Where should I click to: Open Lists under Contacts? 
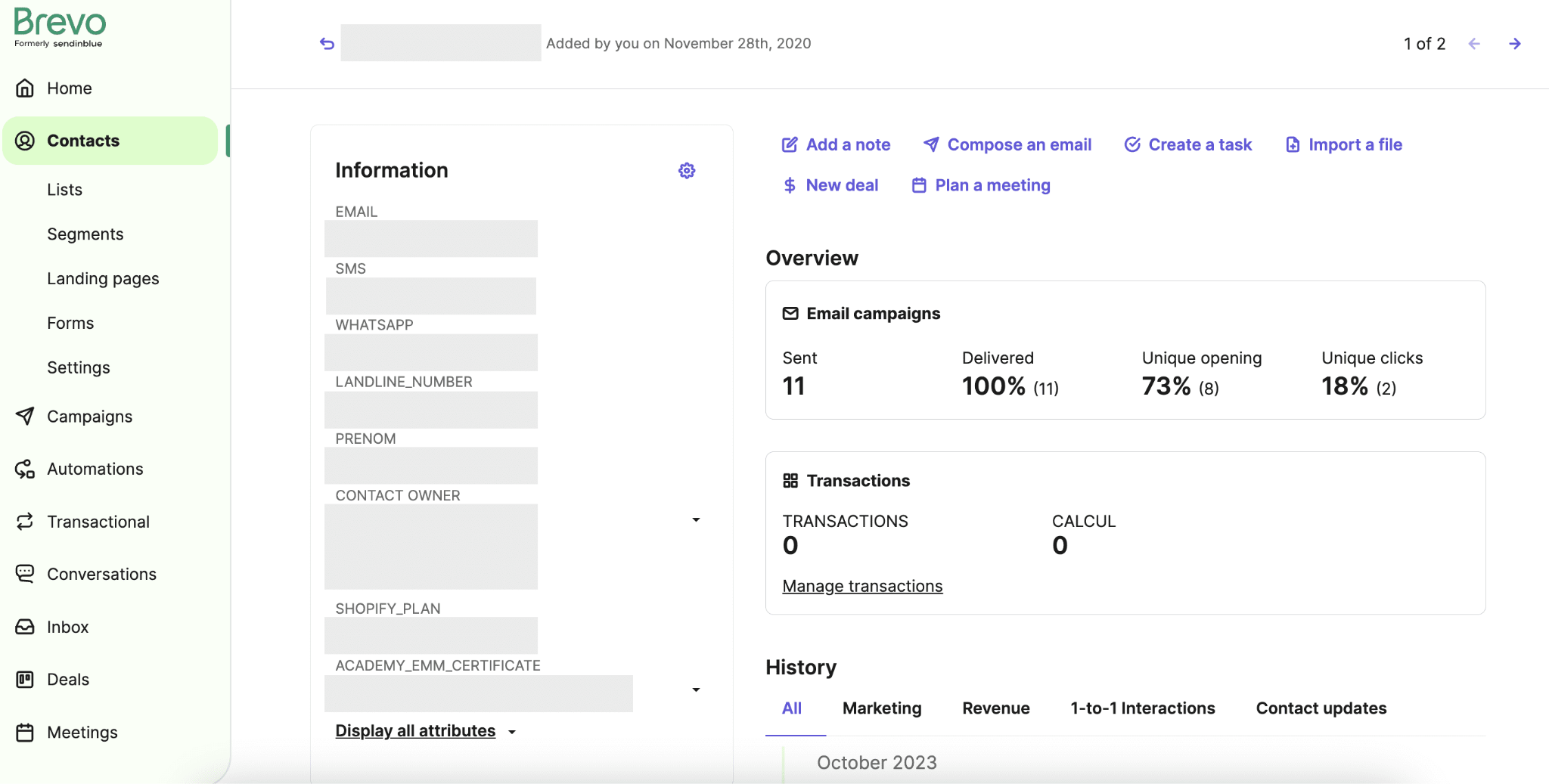click(x=65, y=190)
